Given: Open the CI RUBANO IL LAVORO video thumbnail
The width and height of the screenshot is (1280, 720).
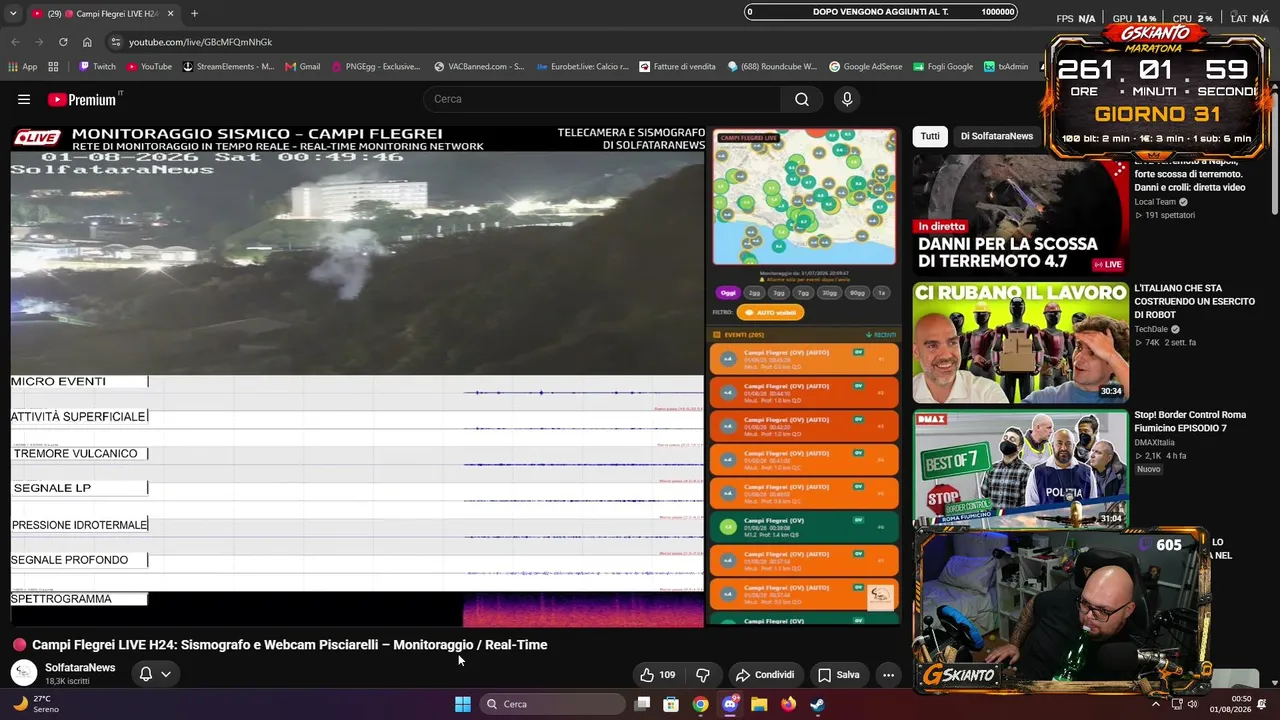Looking at the screenshot, I should click(1020, 342).
